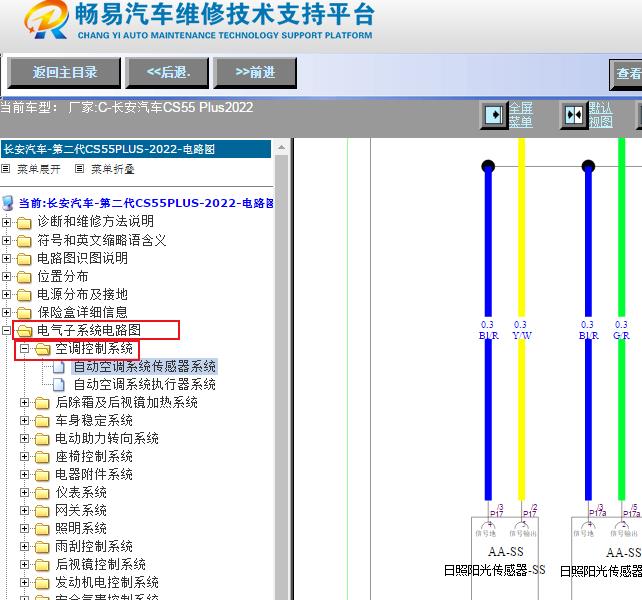Click the computer icon beside 当前 title
642x600 pixels.
8,203
